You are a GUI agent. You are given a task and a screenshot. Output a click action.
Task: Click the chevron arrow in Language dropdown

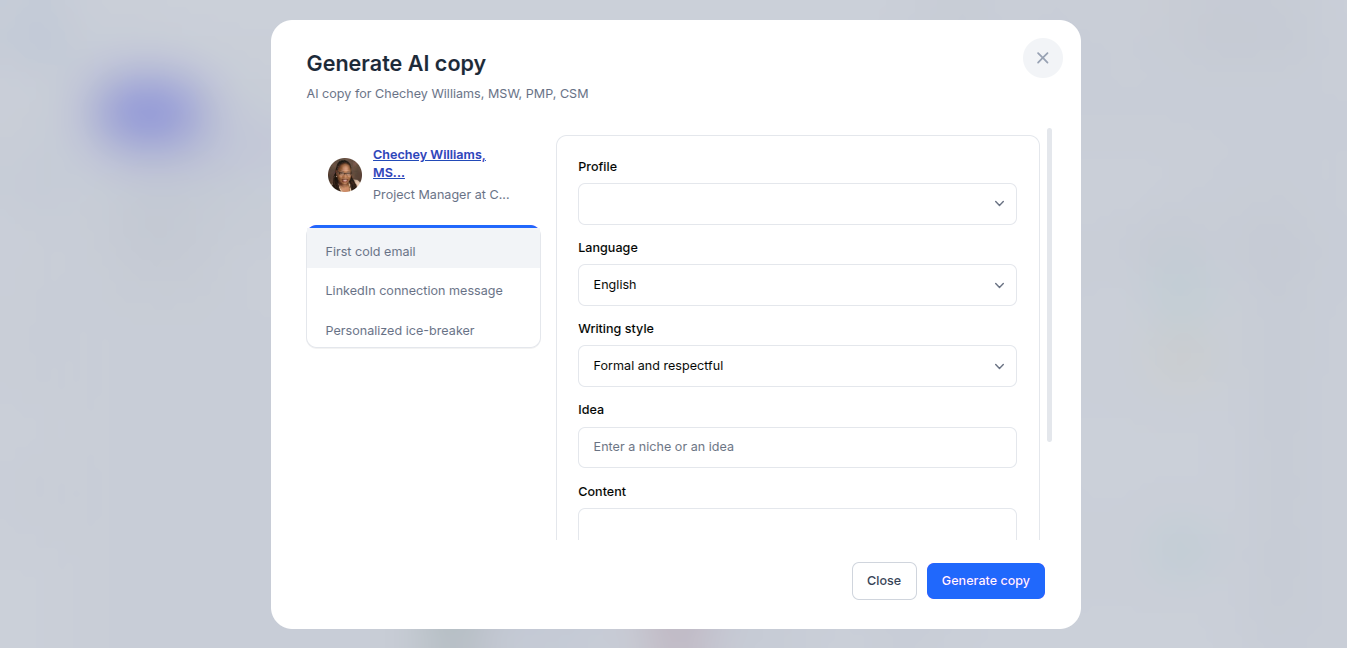[x=999, y=285]
